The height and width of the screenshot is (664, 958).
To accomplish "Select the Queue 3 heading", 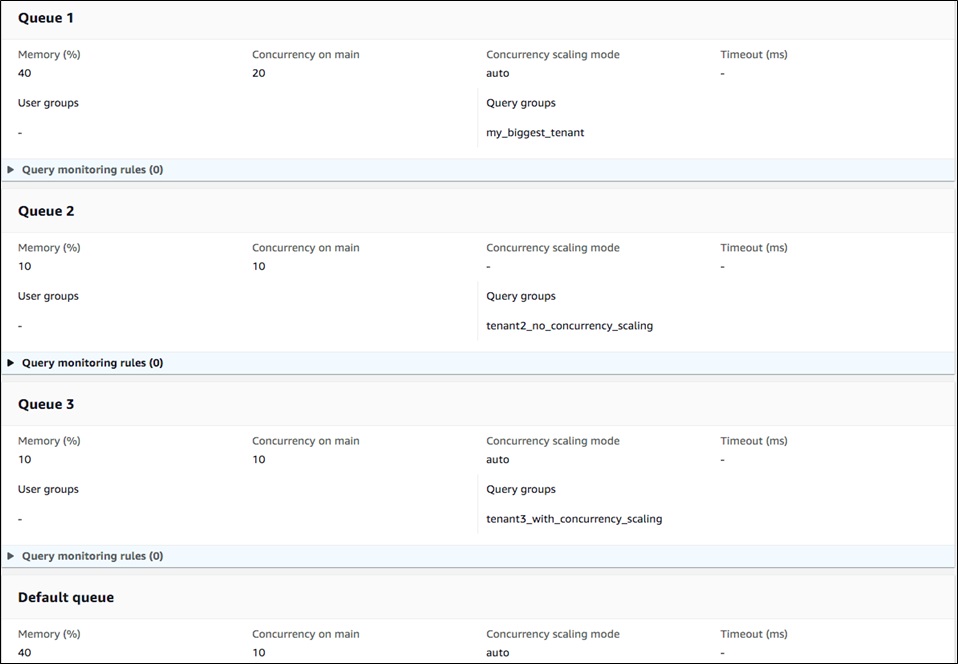I will (x=46, y=404).
